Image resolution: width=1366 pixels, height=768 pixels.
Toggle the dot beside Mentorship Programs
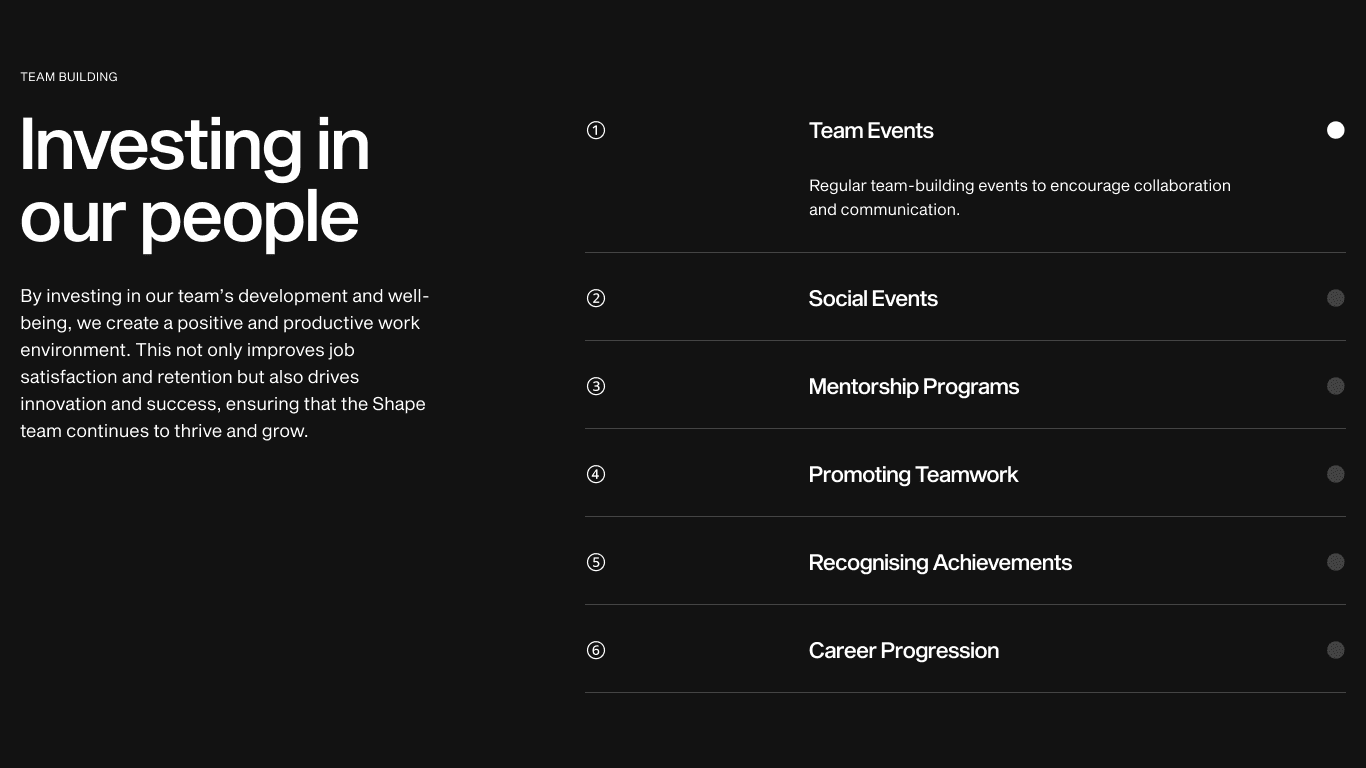[x=1336, y=386]
